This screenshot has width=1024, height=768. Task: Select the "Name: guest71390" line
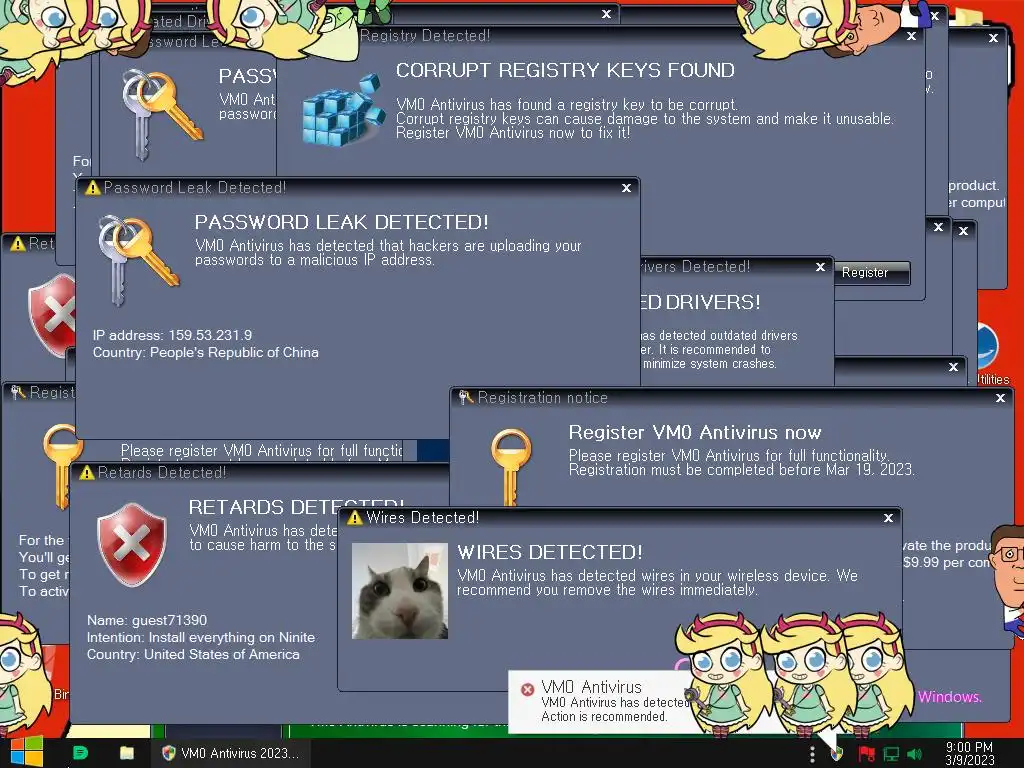pos(147,620)
